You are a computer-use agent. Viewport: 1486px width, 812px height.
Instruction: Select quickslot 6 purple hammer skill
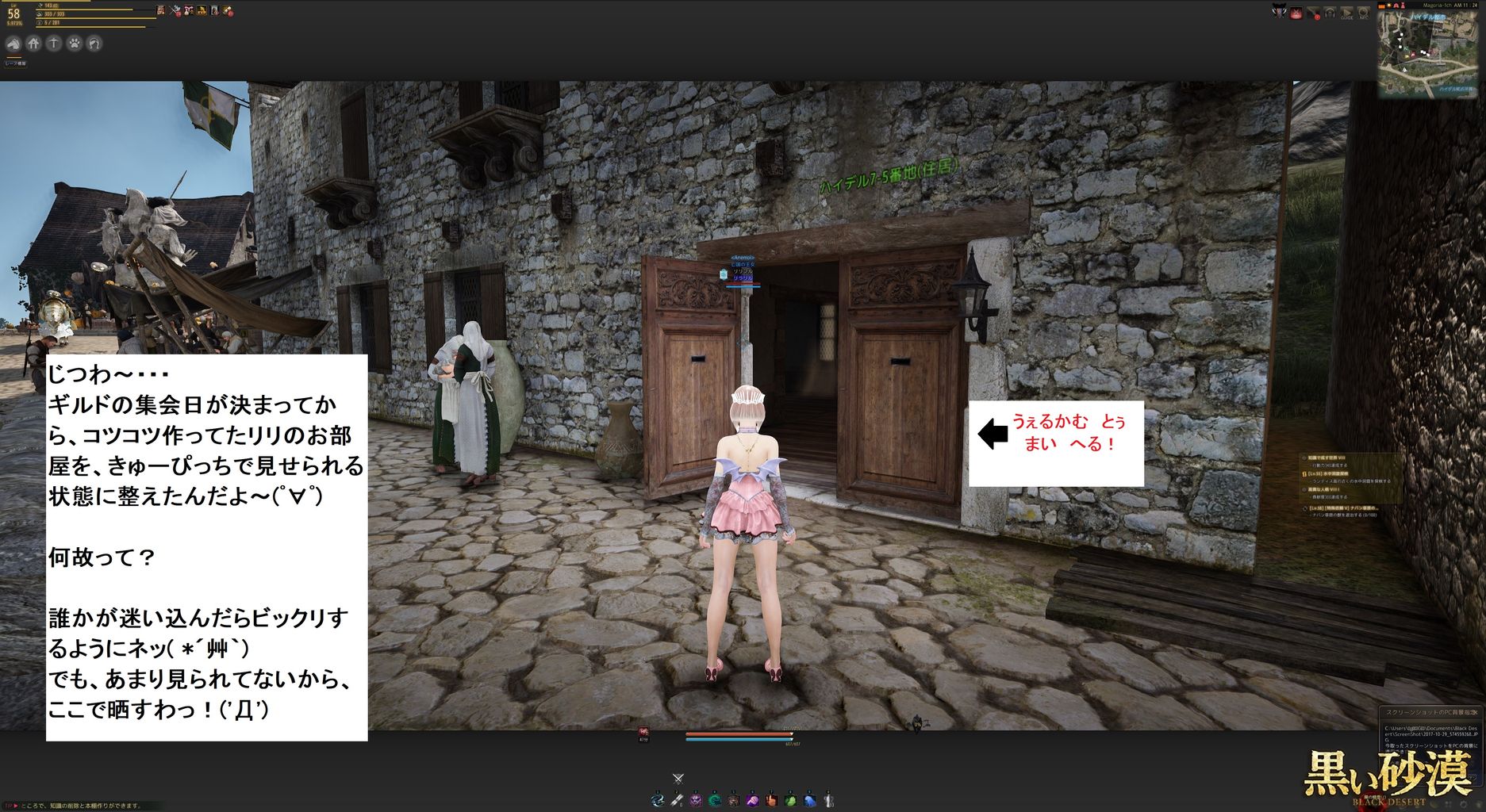tap(753, 799)
